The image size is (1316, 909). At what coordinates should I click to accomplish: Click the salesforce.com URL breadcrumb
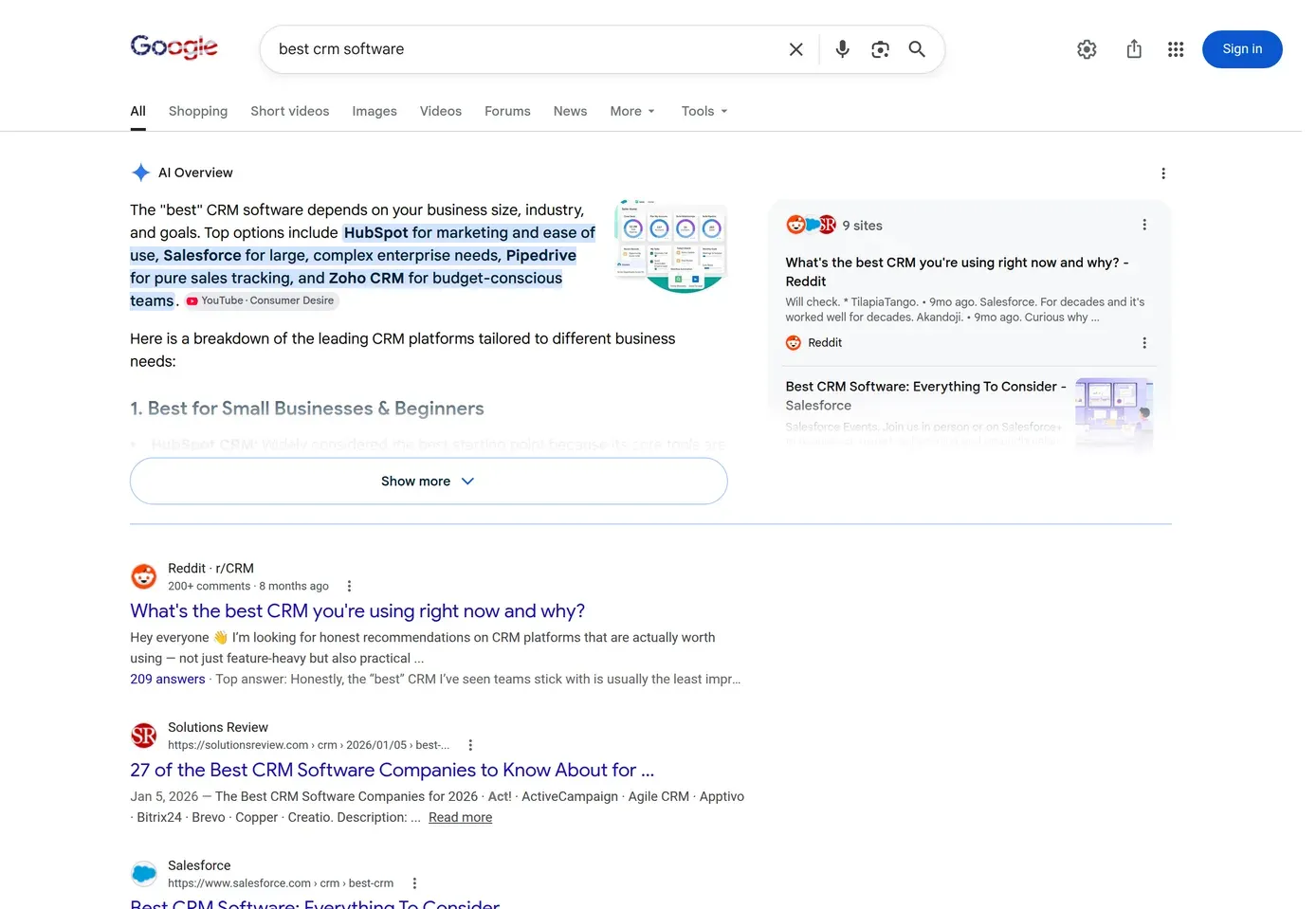click(x=281, y=883)
